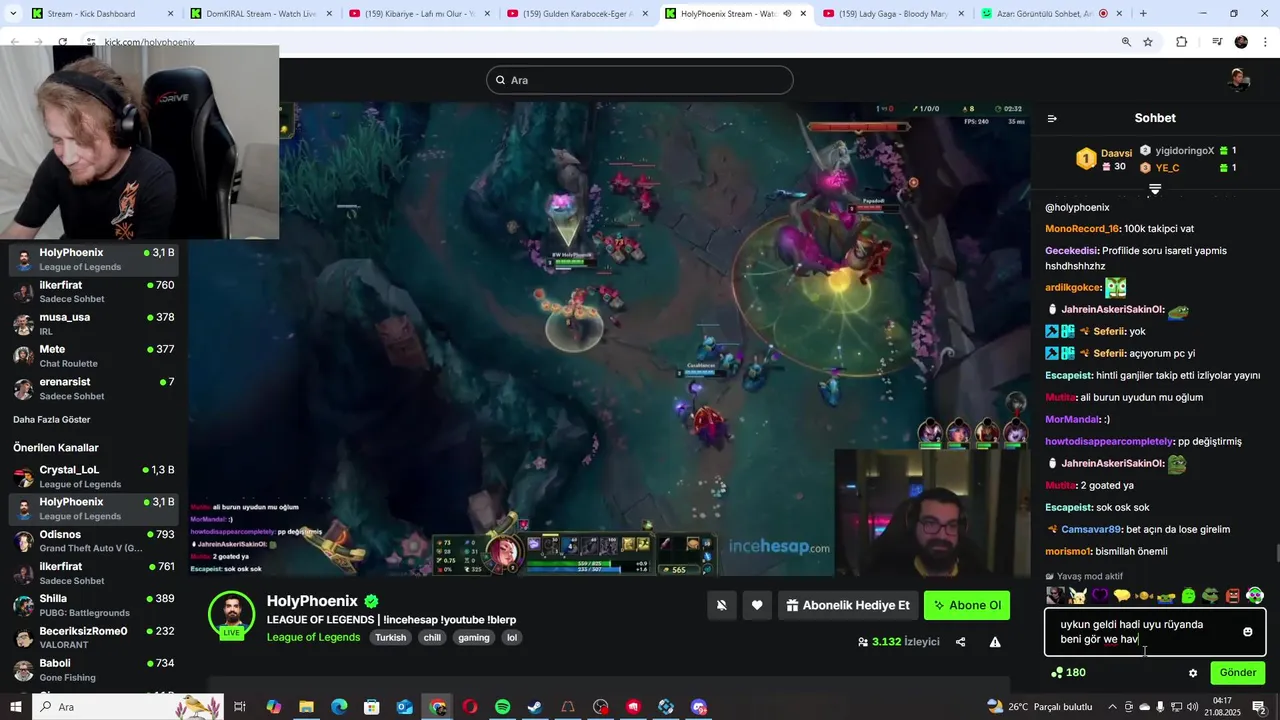
Task: Open chat settings gear icon
Action: [x=1193, y=673]
